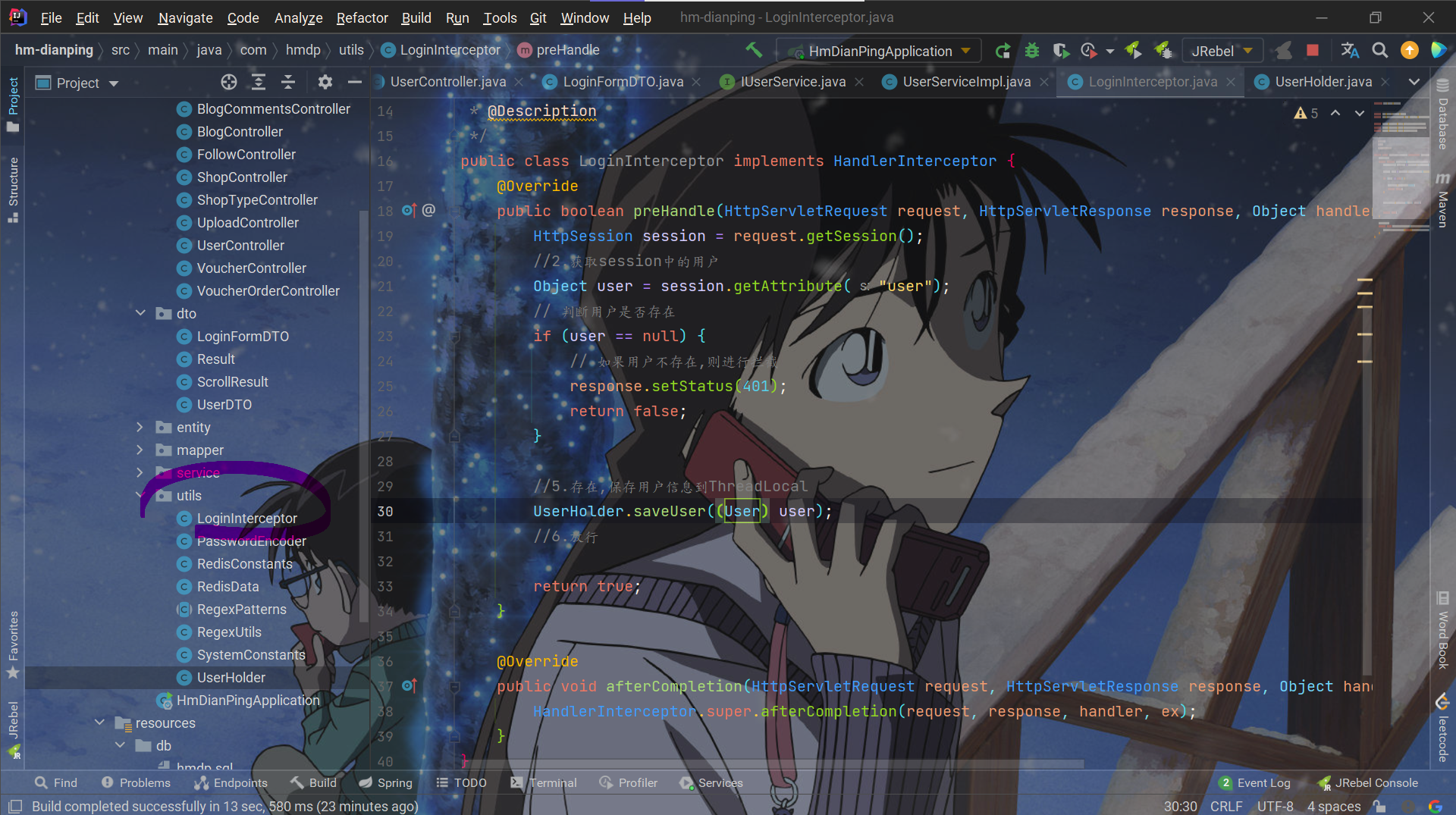Open Project panel settings gear
The height and width of the screenshot is (815, 1456).
click(325, 82)
